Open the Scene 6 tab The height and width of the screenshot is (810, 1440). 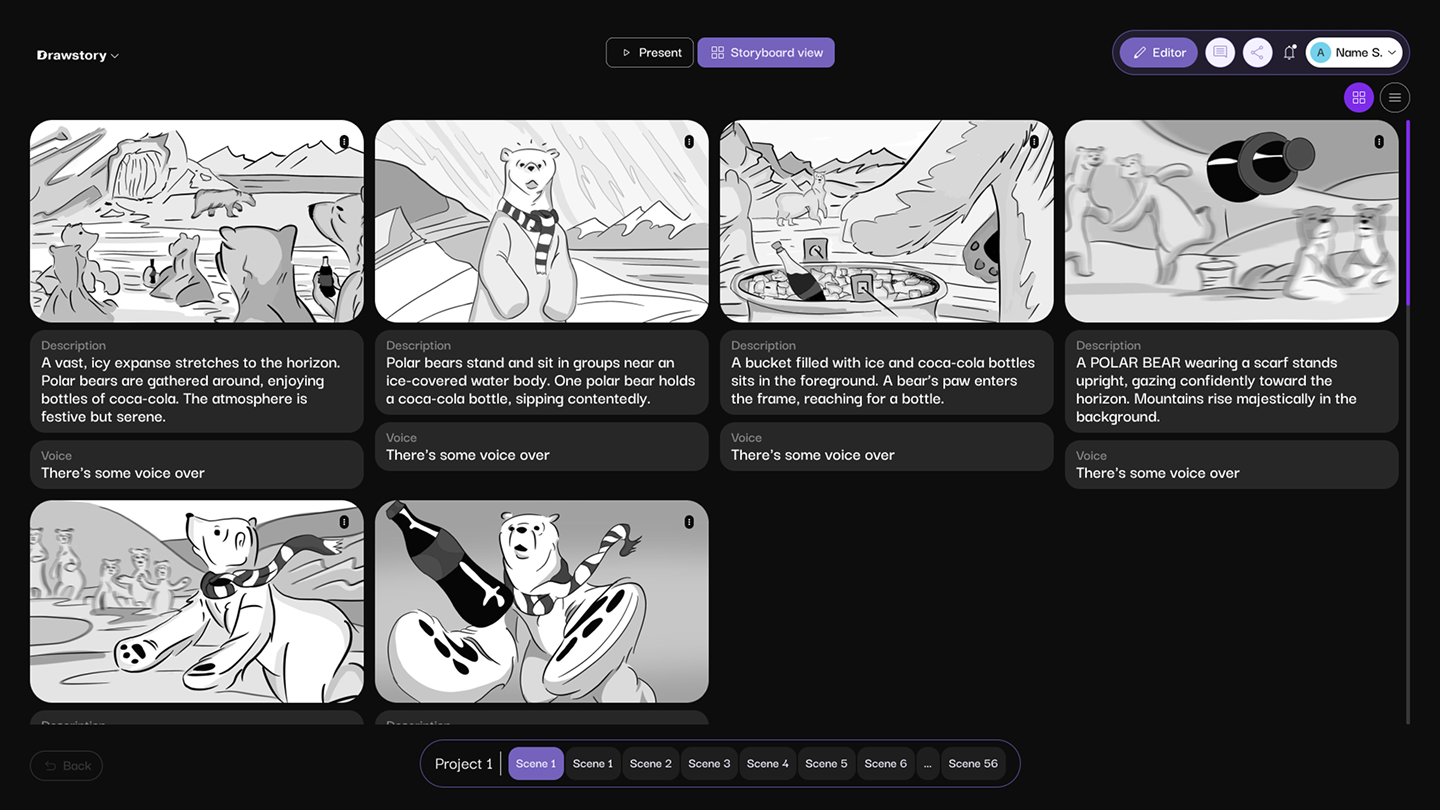coord(886,764)
